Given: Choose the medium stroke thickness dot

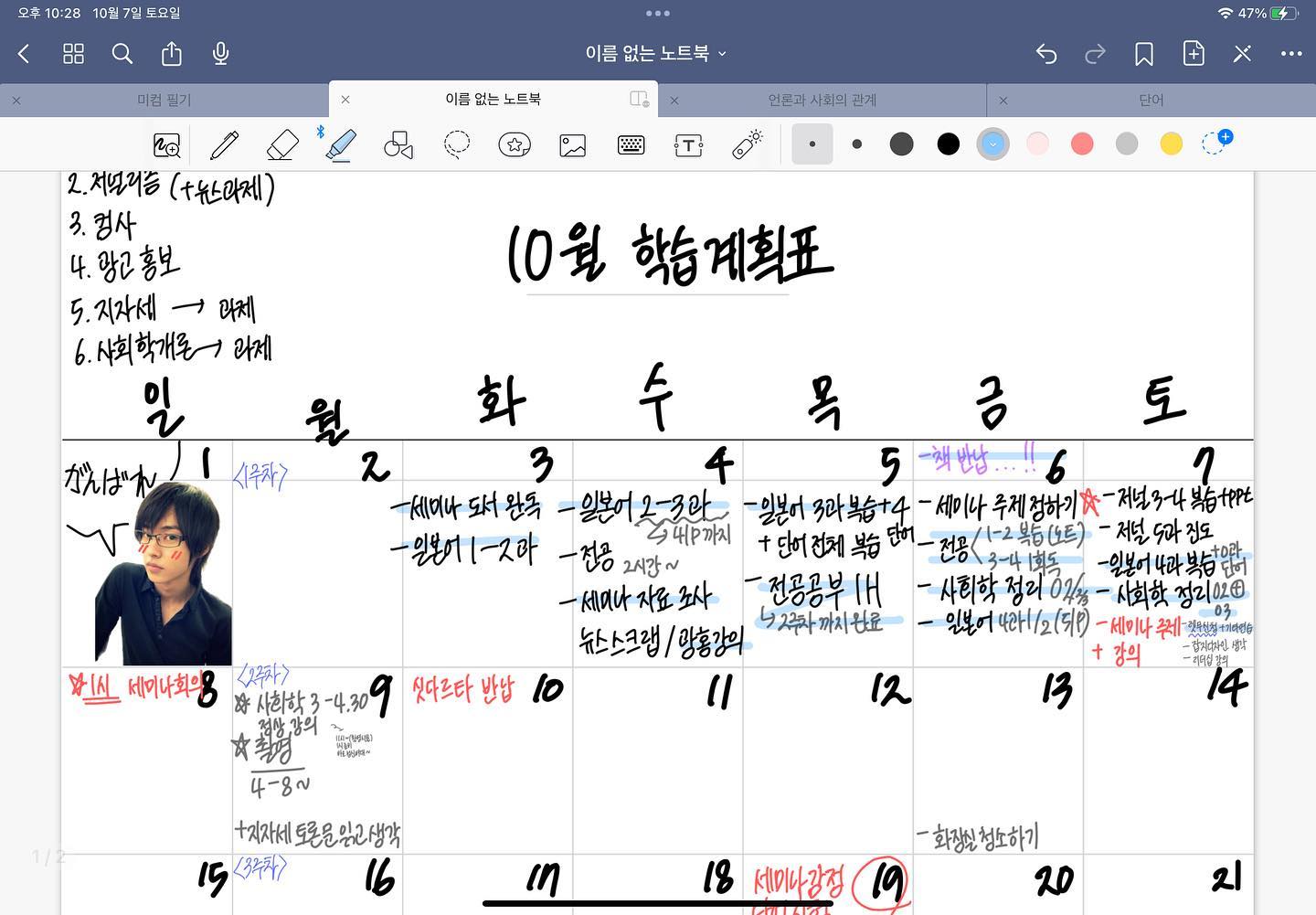Looking at the screenshot, I should tap(856, 144).
